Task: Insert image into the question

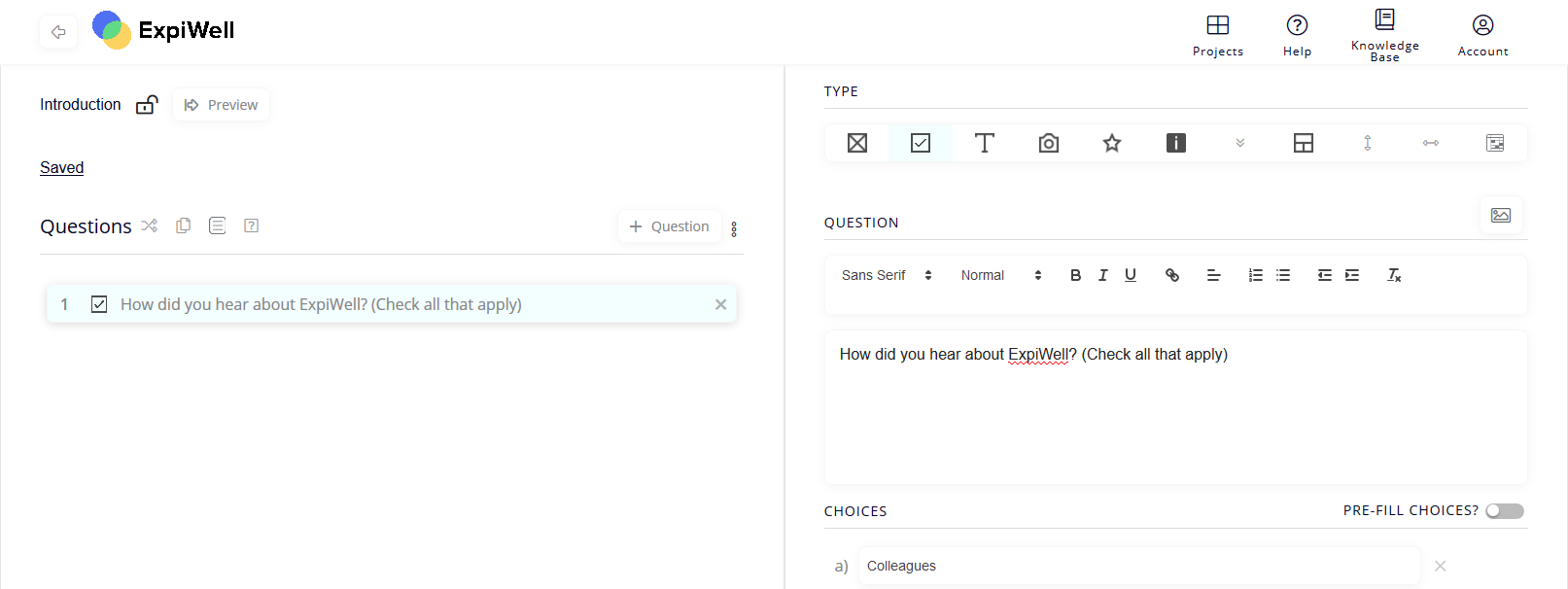Action: pyautogui.click(x=1500, y=215)
